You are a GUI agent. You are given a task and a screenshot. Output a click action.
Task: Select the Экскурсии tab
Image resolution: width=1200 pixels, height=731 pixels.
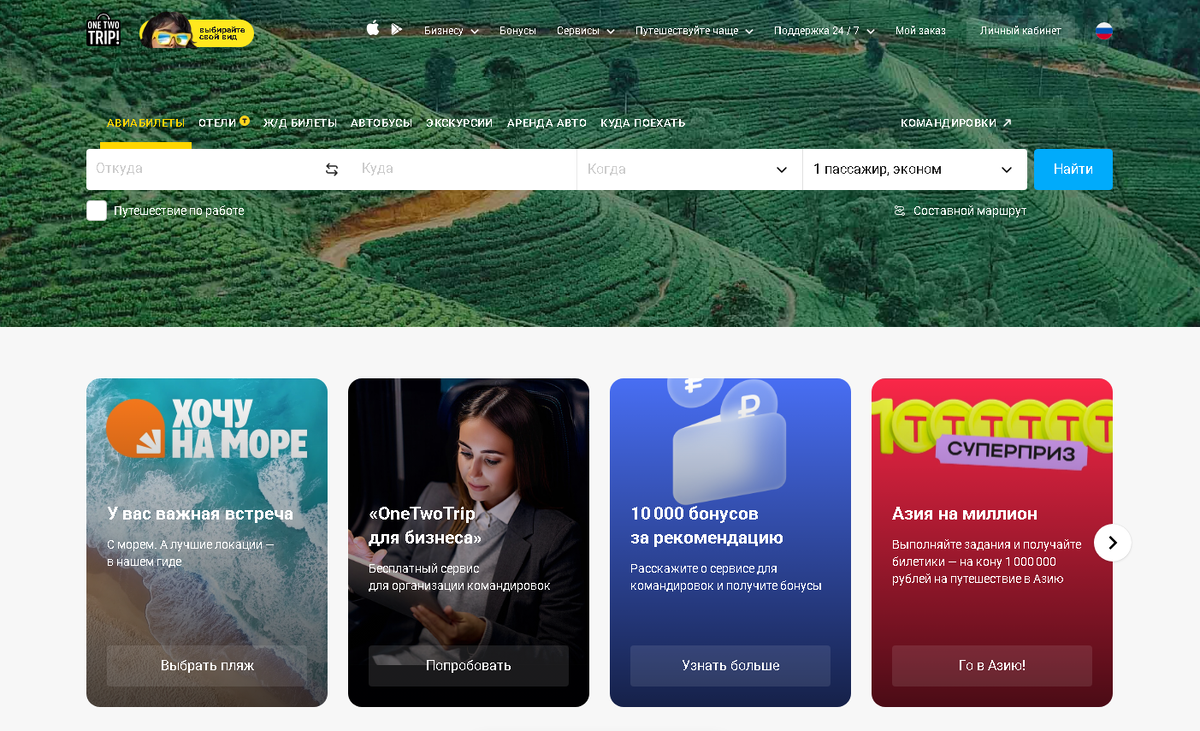[459, 123]
